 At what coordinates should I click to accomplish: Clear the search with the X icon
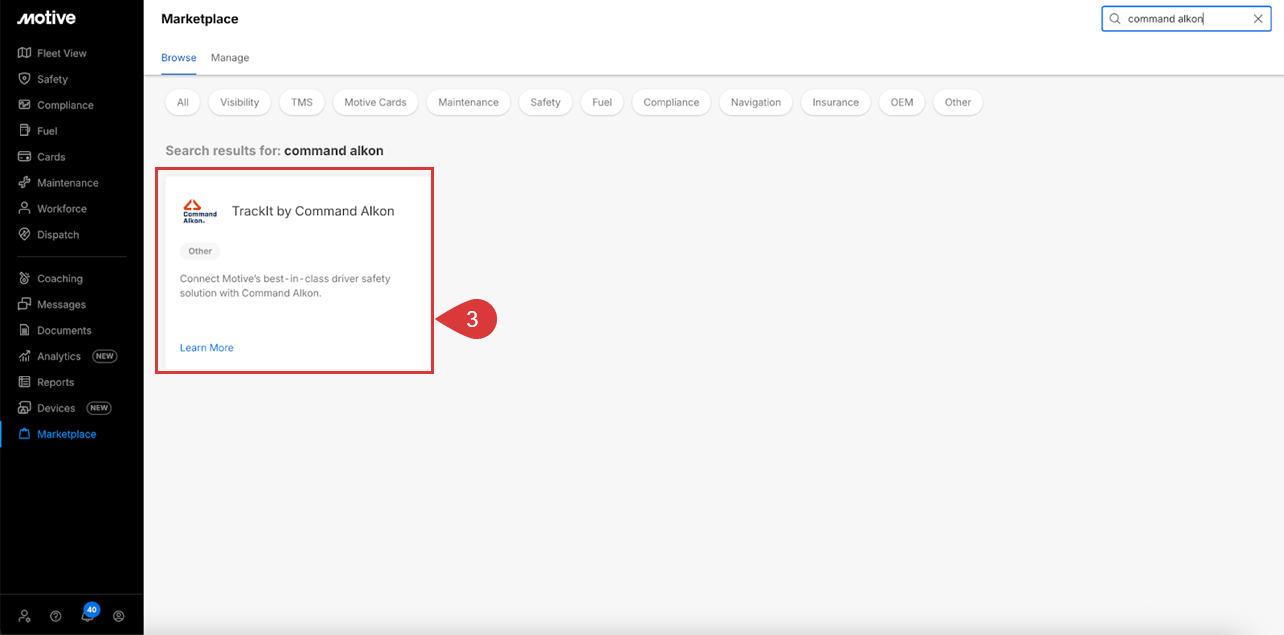coord(1258,18)
